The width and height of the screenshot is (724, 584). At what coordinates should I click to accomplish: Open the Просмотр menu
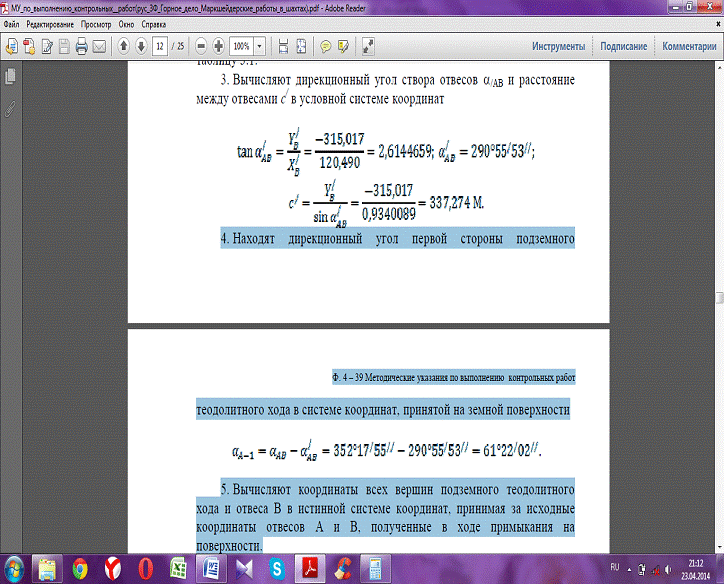[x=96, y=24]
